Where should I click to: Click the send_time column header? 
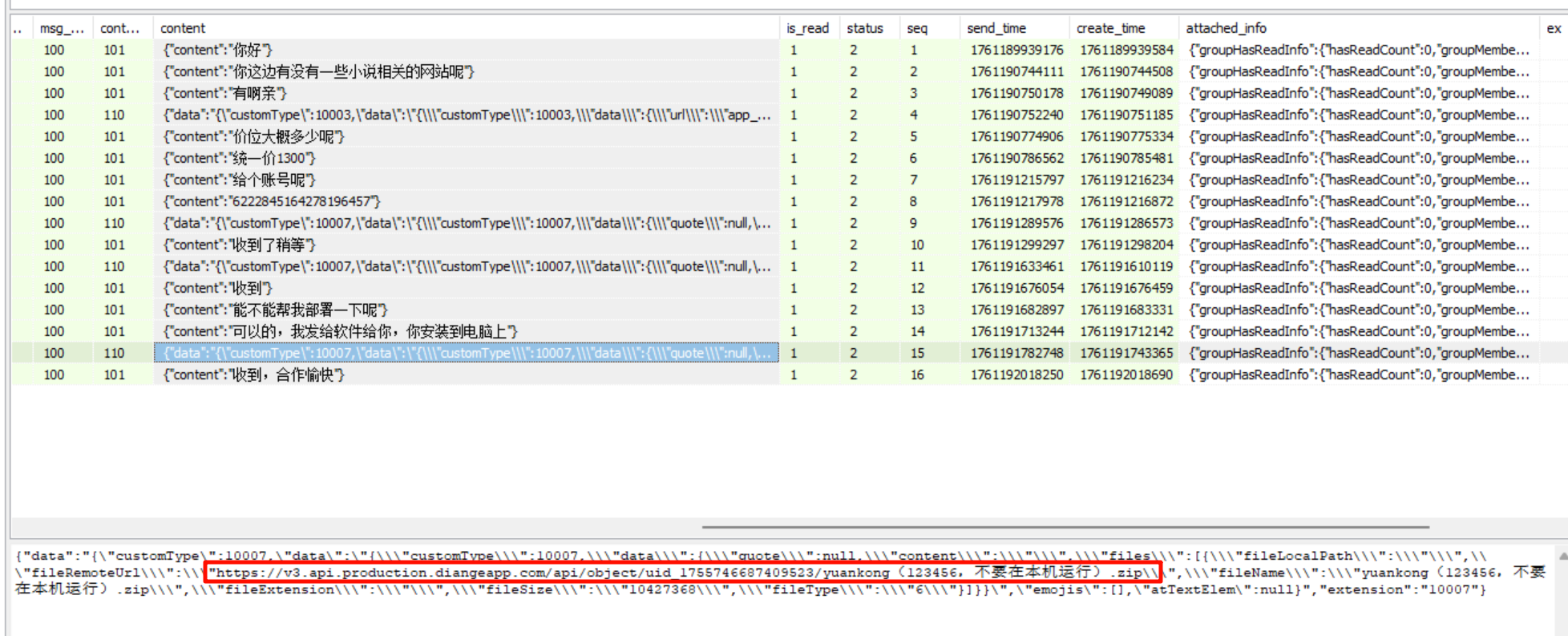996,28
